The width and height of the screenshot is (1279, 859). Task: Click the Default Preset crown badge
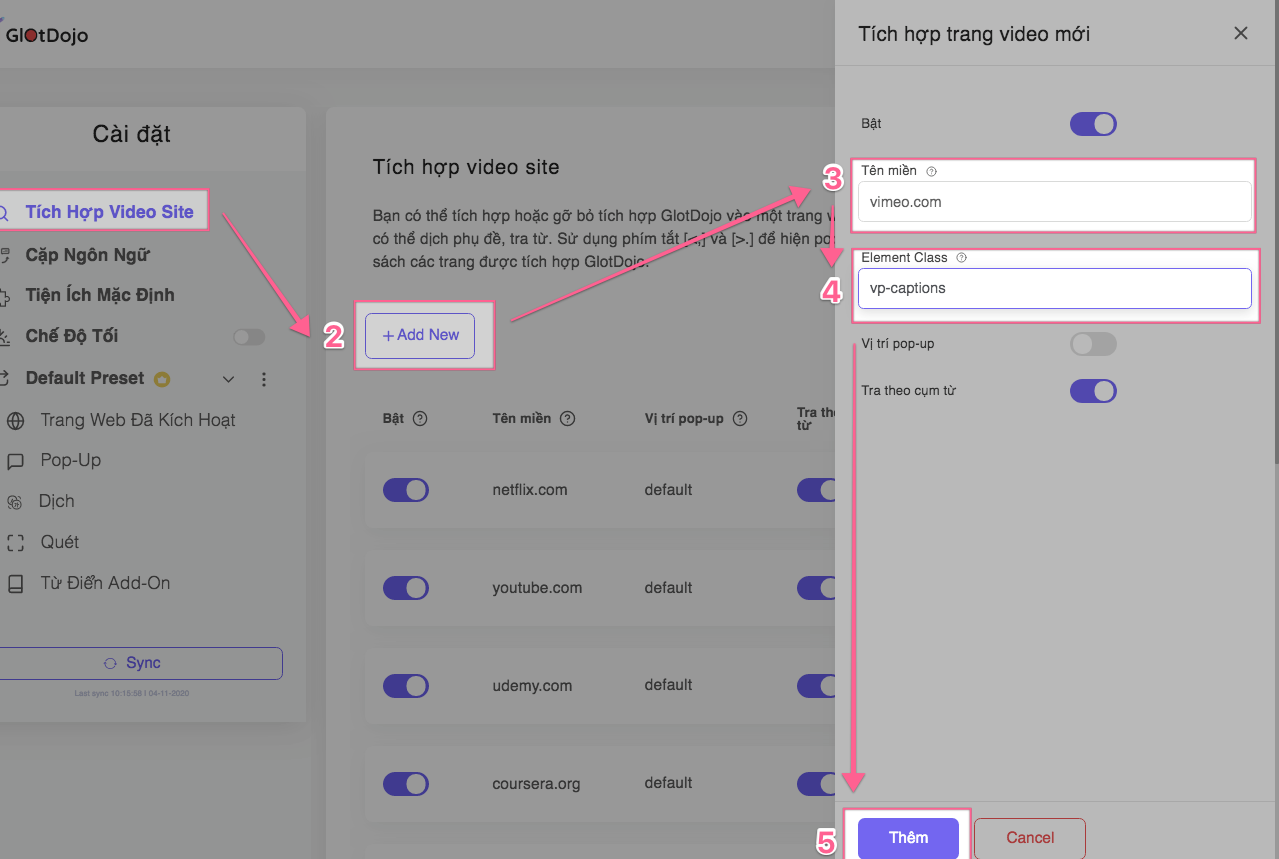[x=162, y=379]
